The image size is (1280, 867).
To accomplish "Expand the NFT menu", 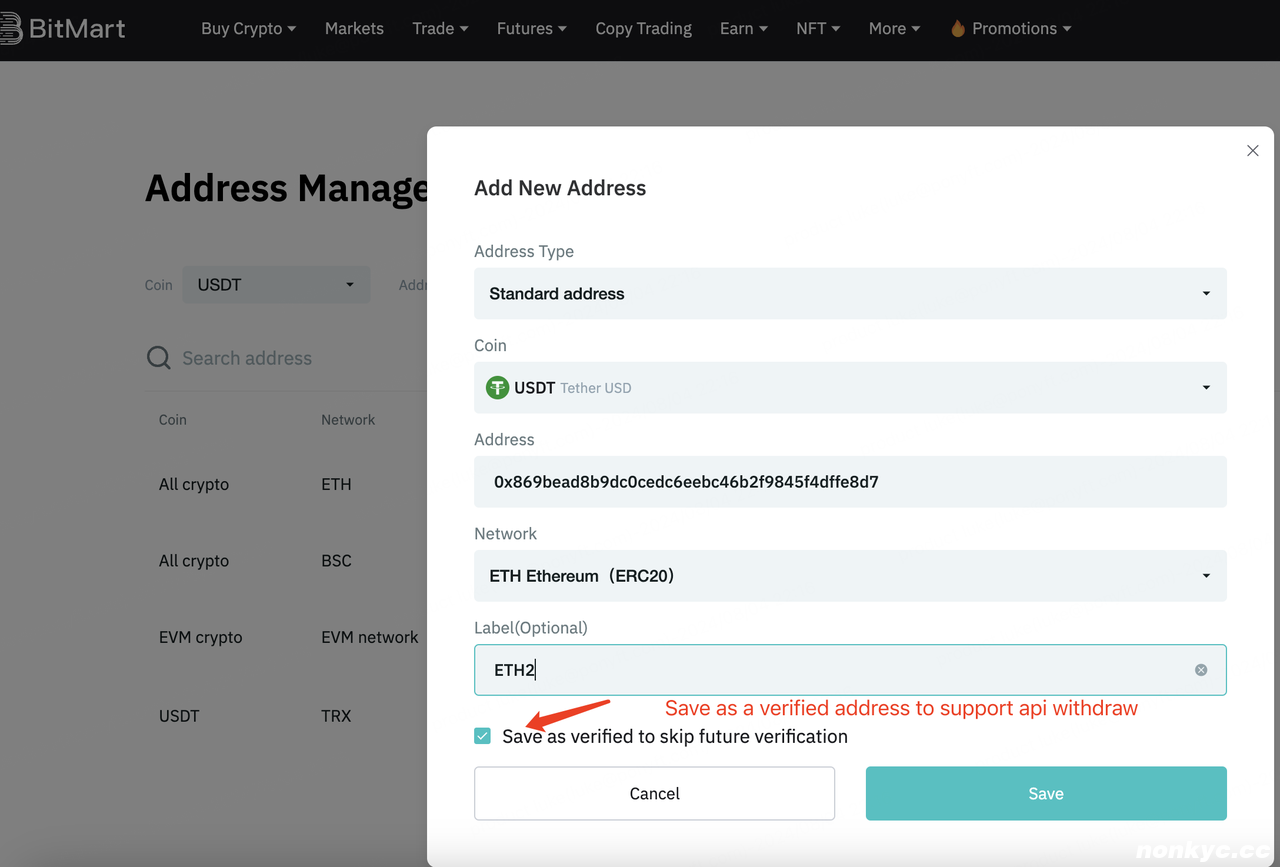I will (817, 29).
